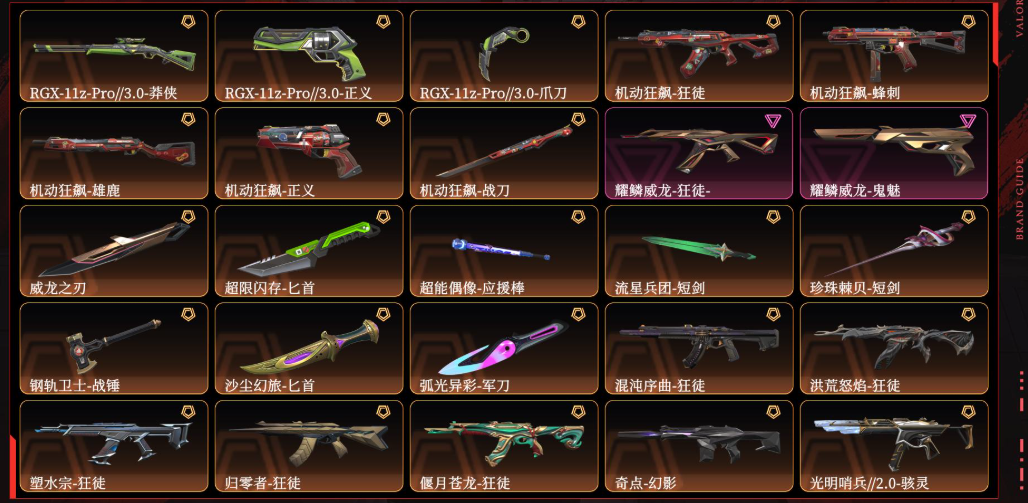
Task: Choose the RGX-11z-Pro//3.0-正义 revolver card
Action: pos(308,56)
